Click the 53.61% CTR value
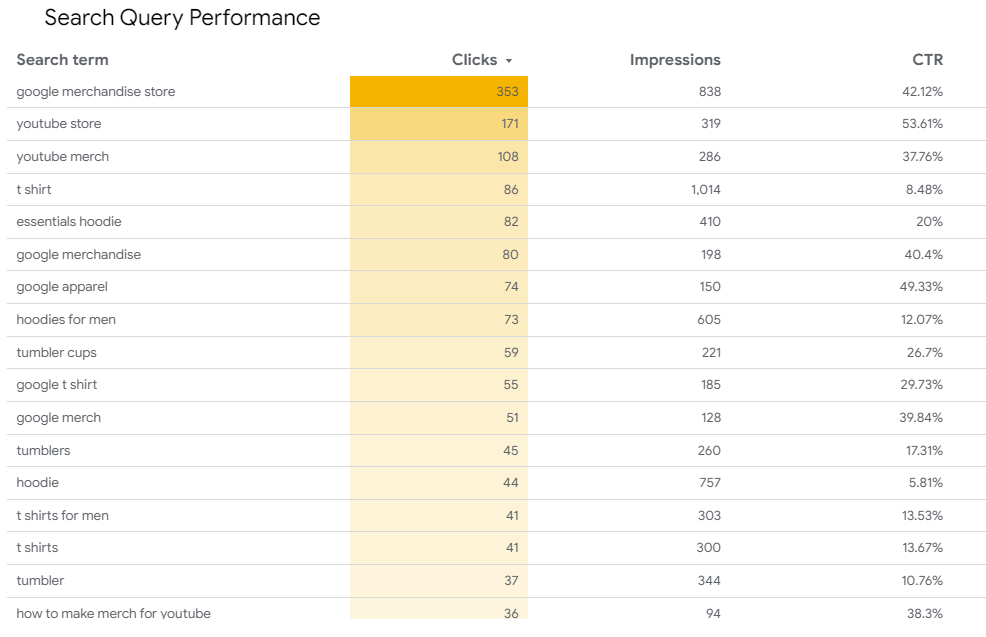This screenshot has width=986, height=637. coord(922,124)
